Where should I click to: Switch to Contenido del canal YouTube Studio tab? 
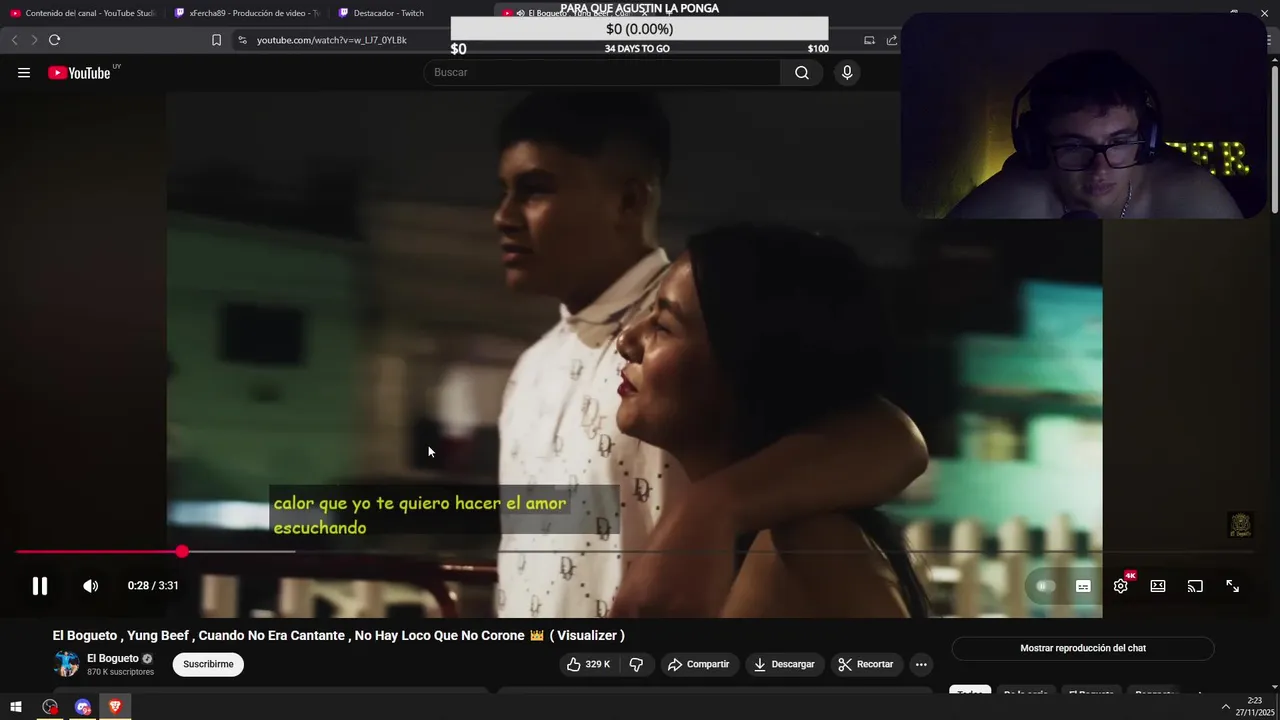click(x=83, y=13)
